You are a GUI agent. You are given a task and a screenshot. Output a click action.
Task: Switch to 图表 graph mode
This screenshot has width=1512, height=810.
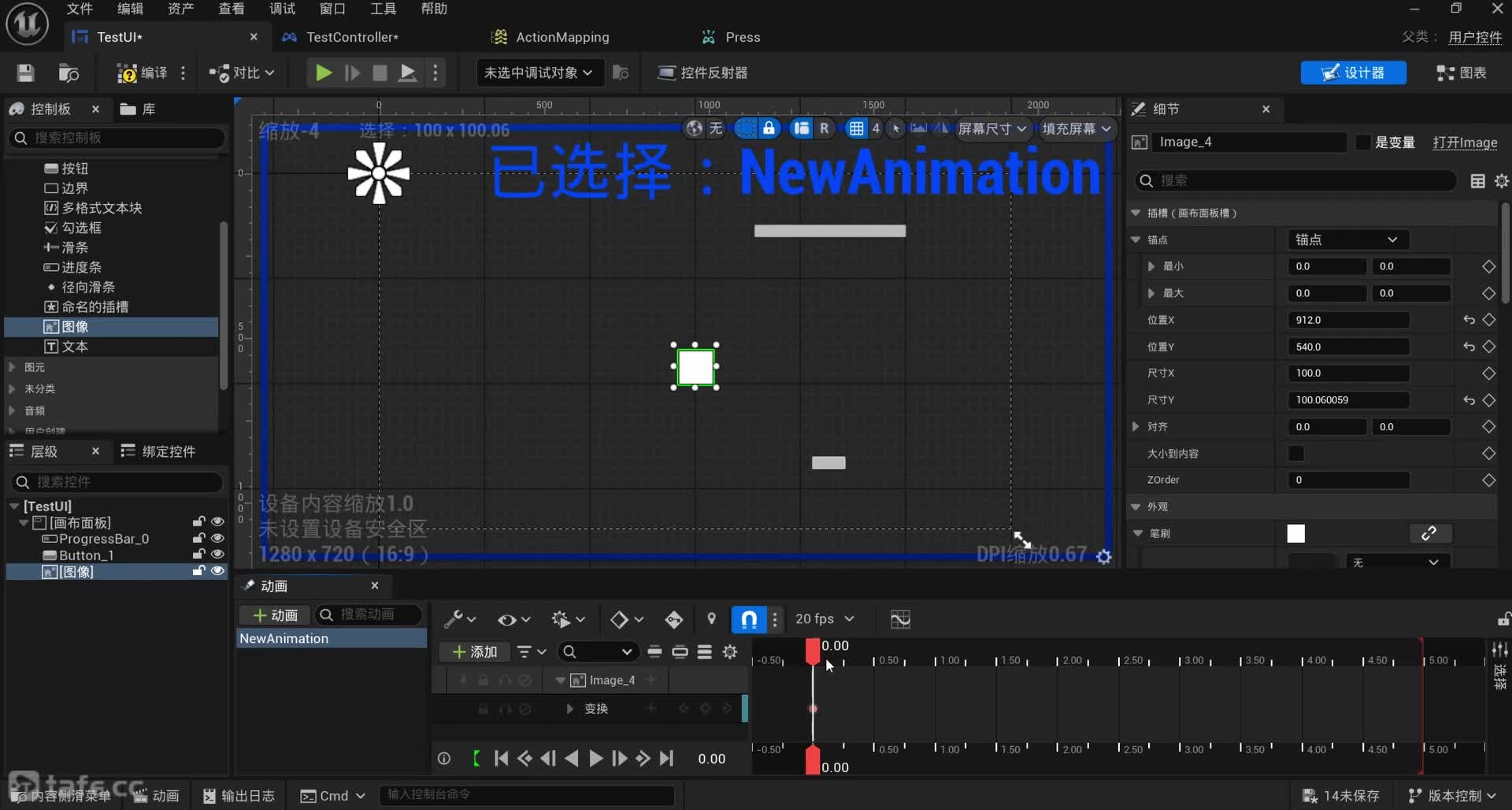click(x=1462, y=73)
